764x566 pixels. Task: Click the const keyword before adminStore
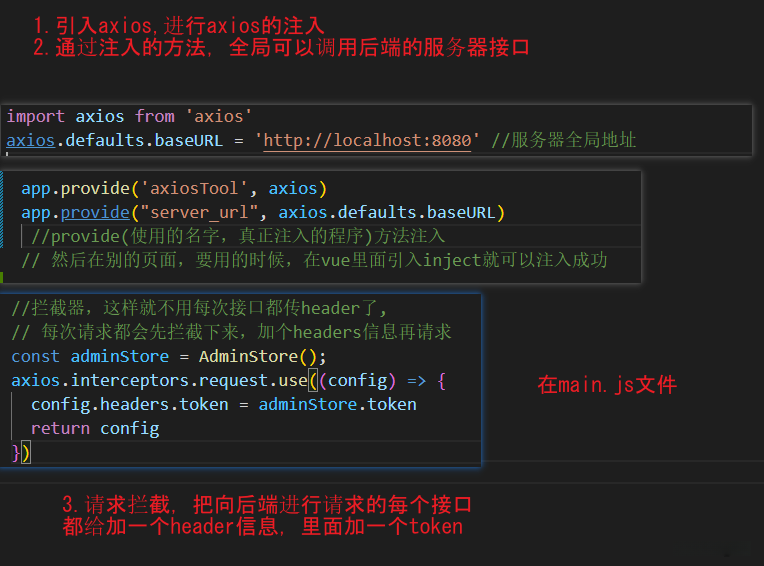click(36, 356)
